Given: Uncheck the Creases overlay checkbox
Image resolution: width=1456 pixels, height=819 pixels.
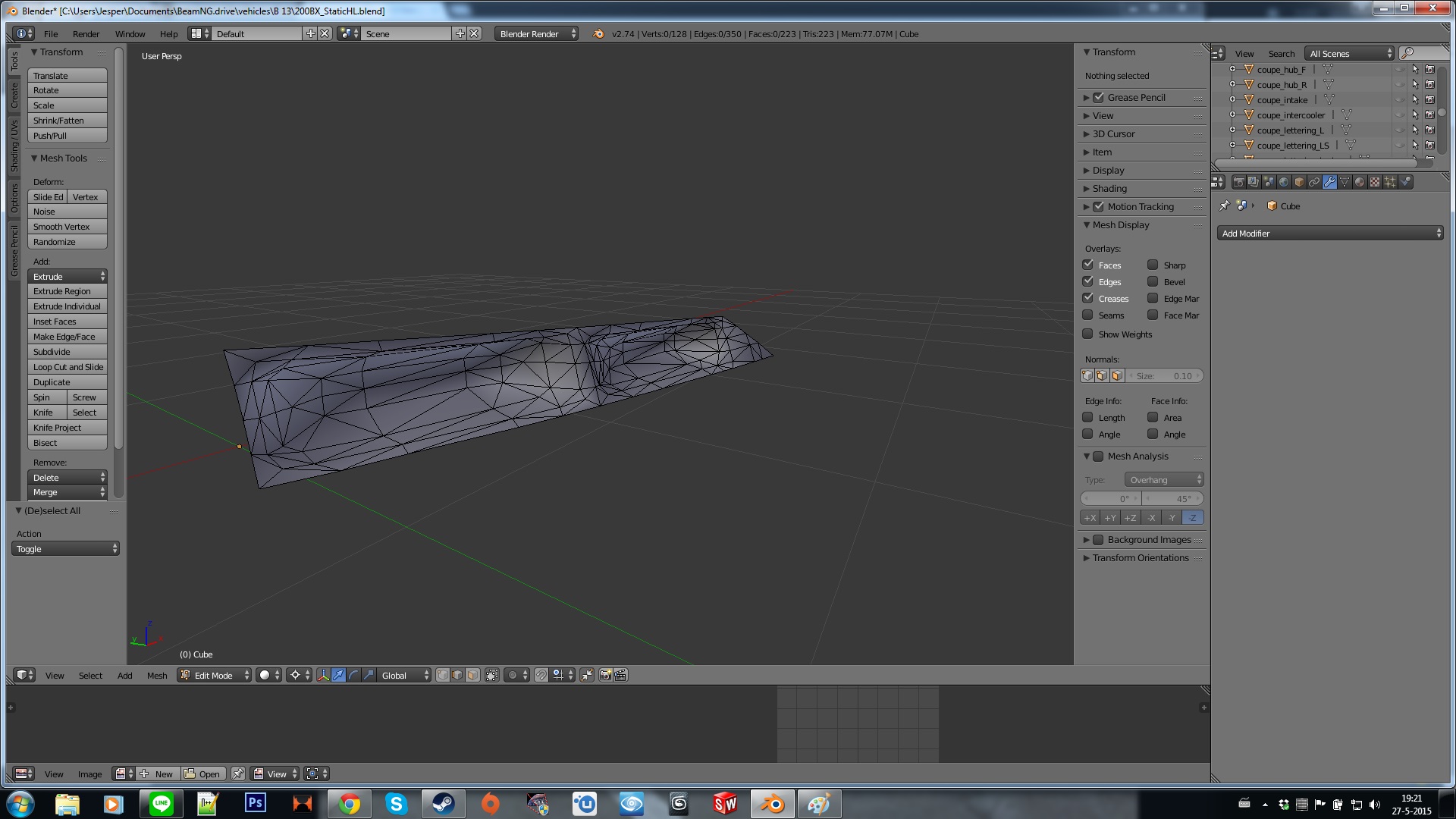Looking at the screenshot, I should [1087, 298].
